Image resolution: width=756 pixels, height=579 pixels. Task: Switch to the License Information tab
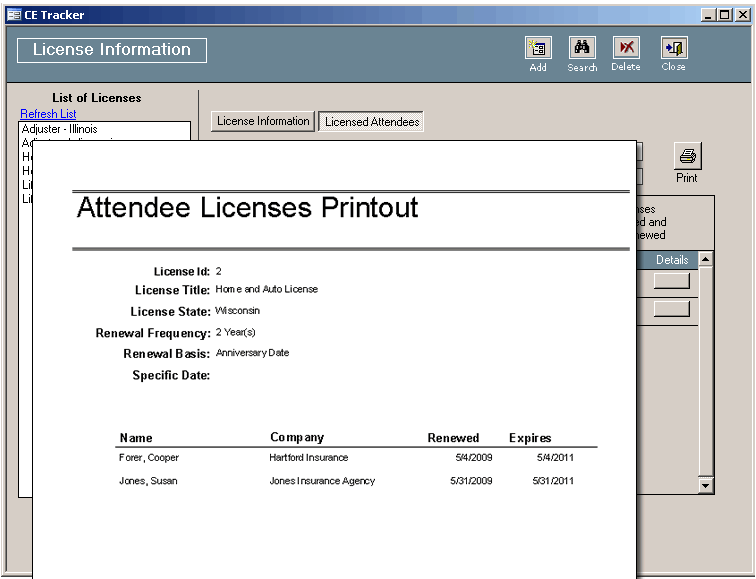click(x=263, y=121)
